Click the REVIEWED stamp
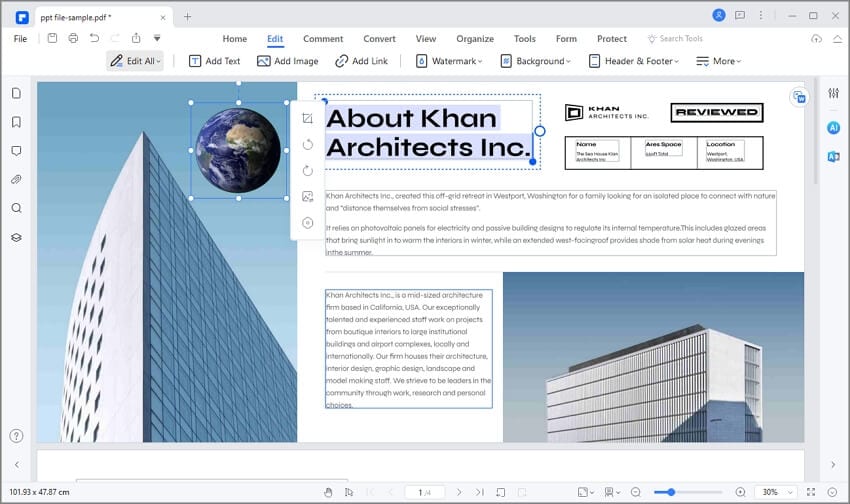Viewport: 850px width, 504px height. 717,112
